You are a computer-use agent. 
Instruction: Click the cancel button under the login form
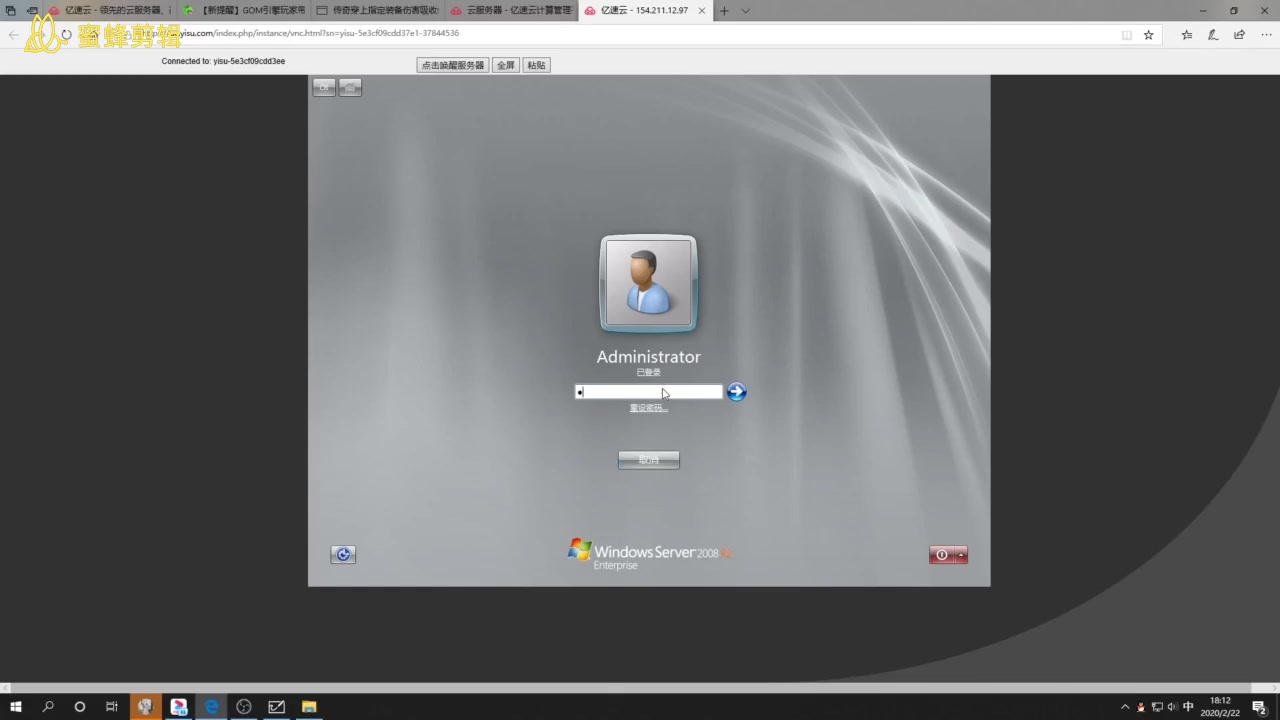pos(649,460)
